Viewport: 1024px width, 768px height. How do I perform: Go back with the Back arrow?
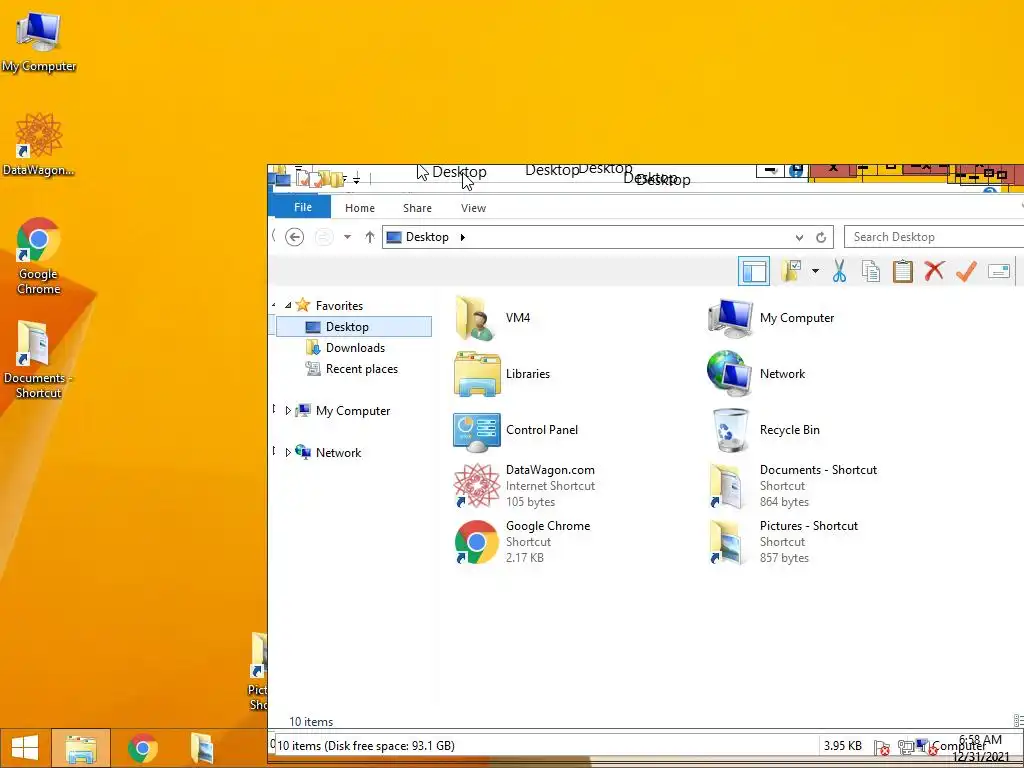tap(295, 237)
